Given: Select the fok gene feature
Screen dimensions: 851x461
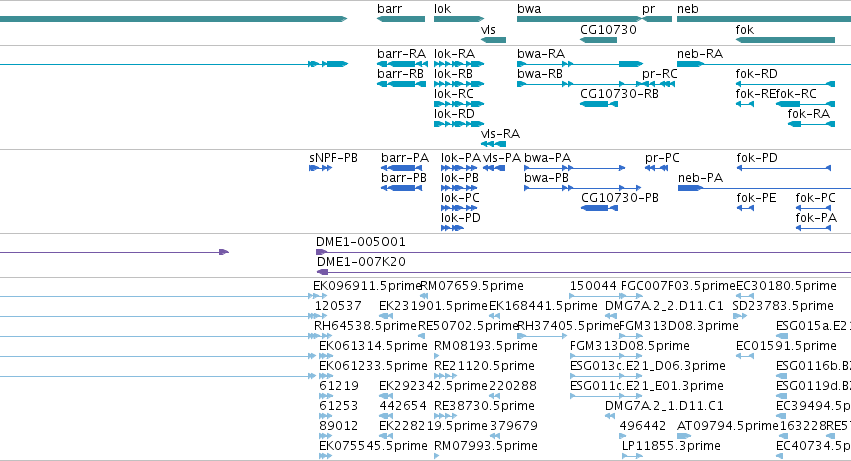Looking at the screenshot, I should (x=785, y=40).
